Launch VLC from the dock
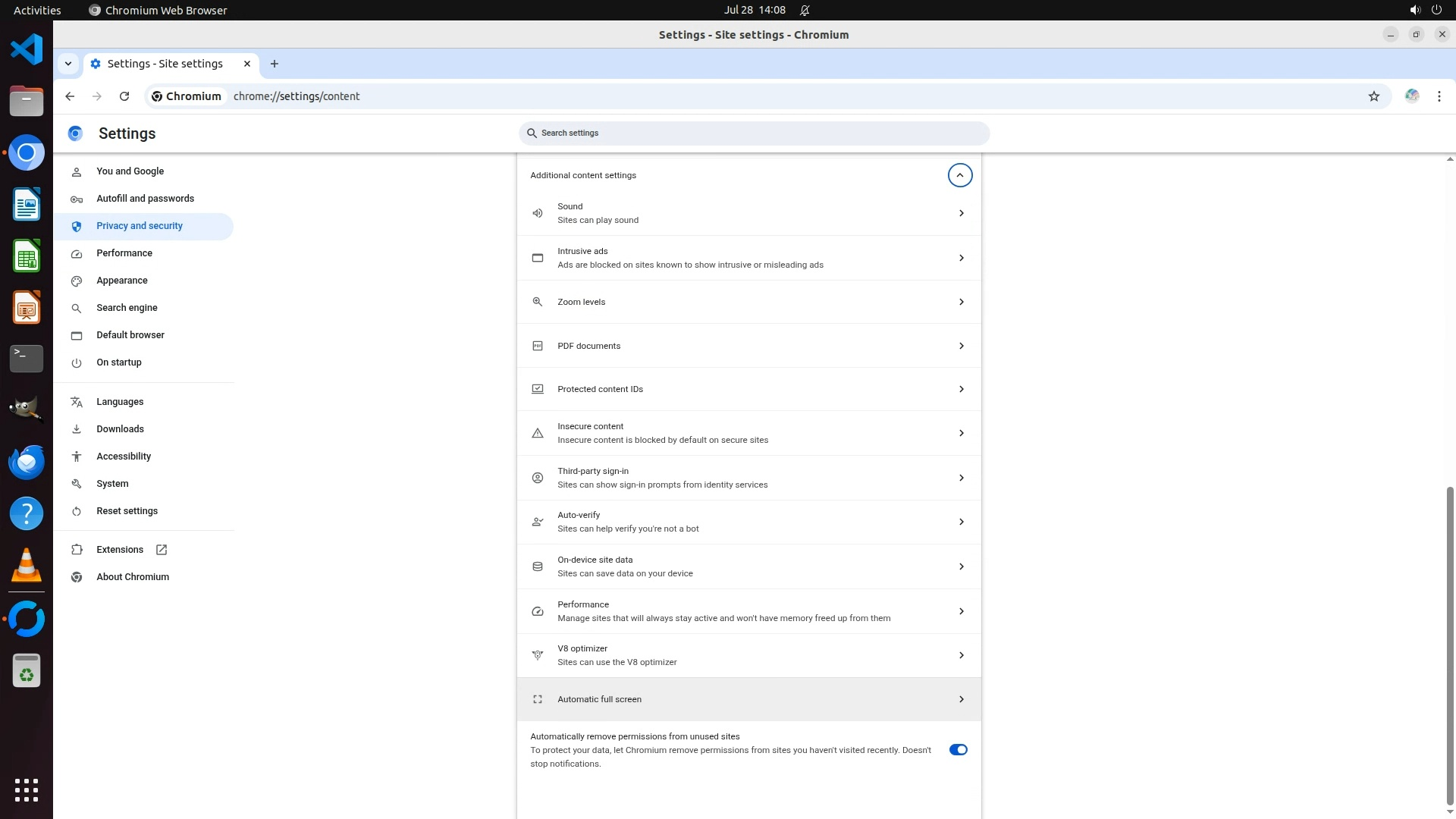Viewport: 1456px width, 819px height. pos(27,565)
